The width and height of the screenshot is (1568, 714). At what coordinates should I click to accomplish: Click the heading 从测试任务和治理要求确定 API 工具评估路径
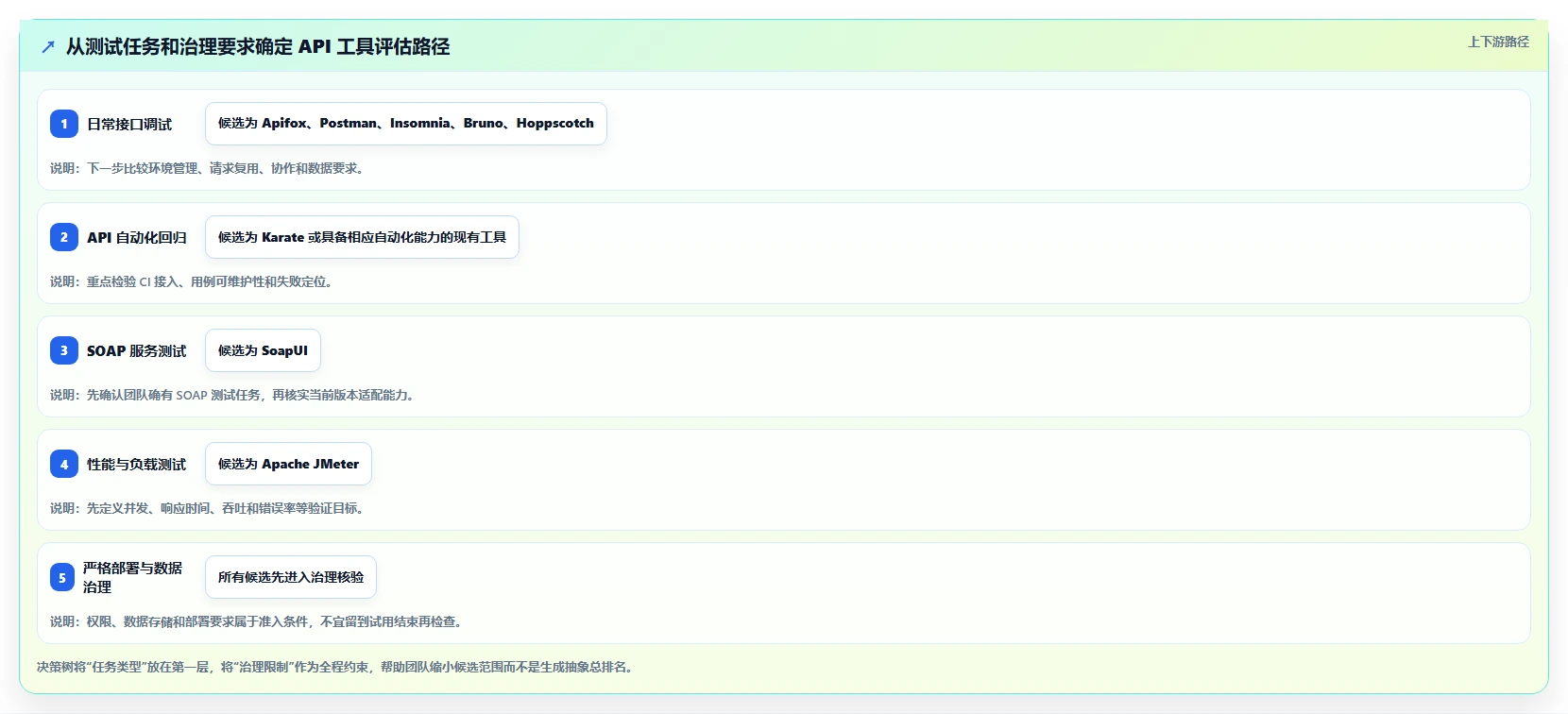click(258, 46)
